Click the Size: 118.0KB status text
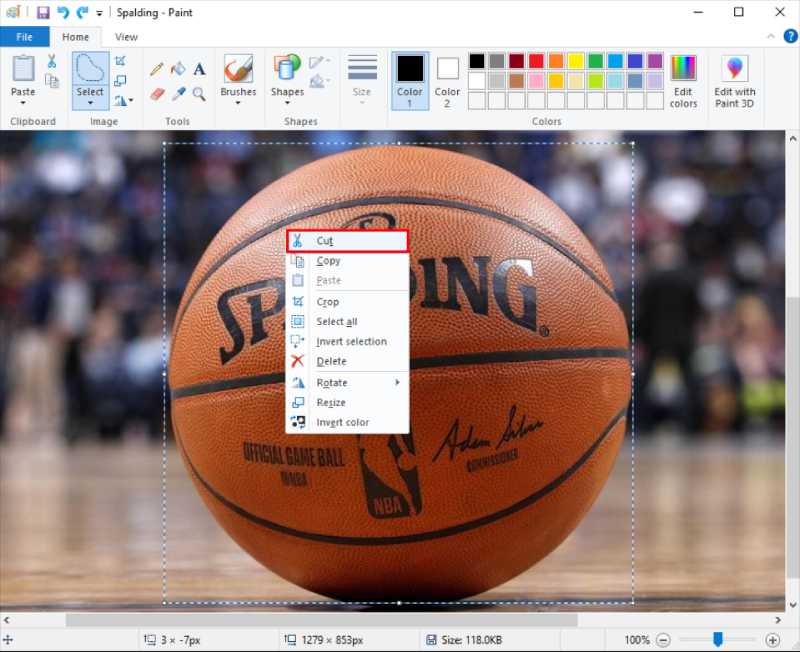This screenshot has width=800, height=652. [471, 640]
